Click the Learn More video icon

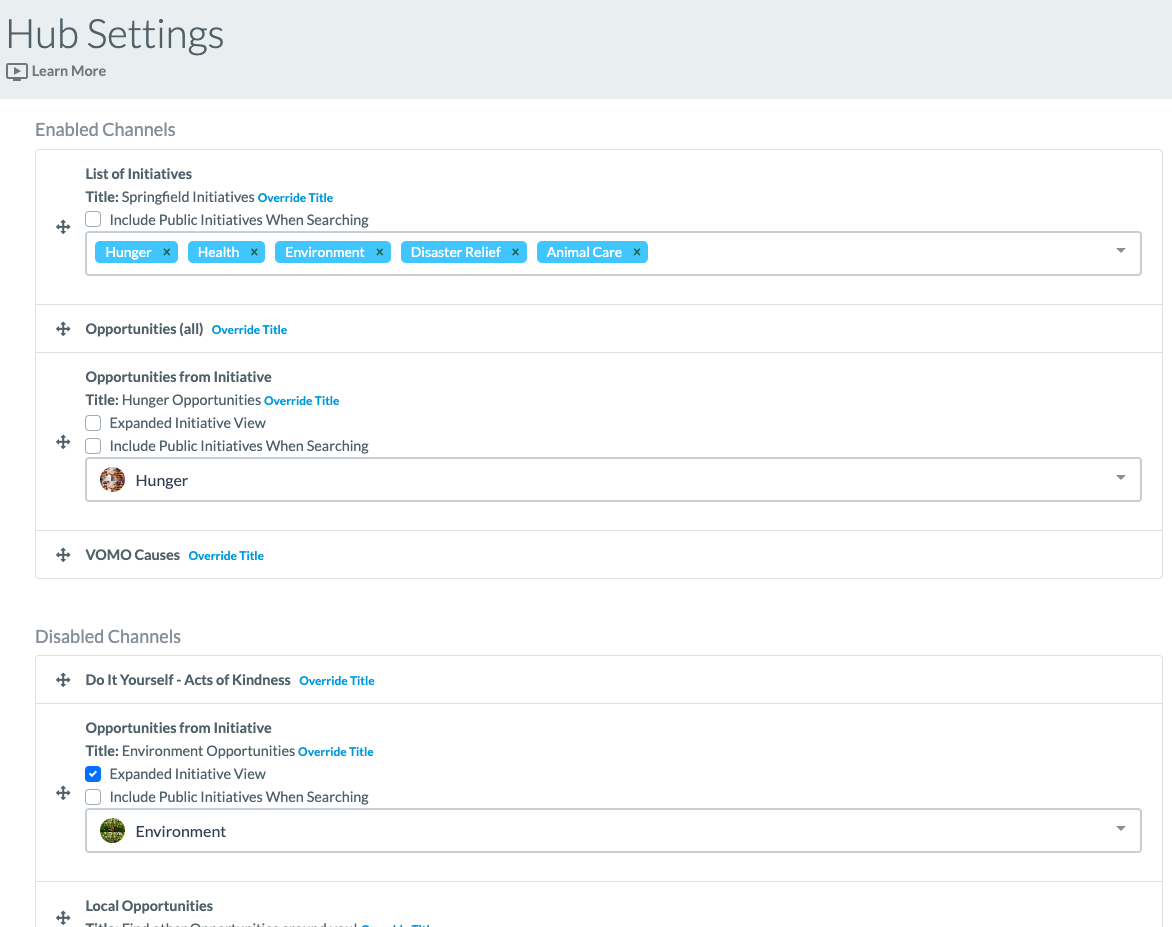[x=16, y=72]
